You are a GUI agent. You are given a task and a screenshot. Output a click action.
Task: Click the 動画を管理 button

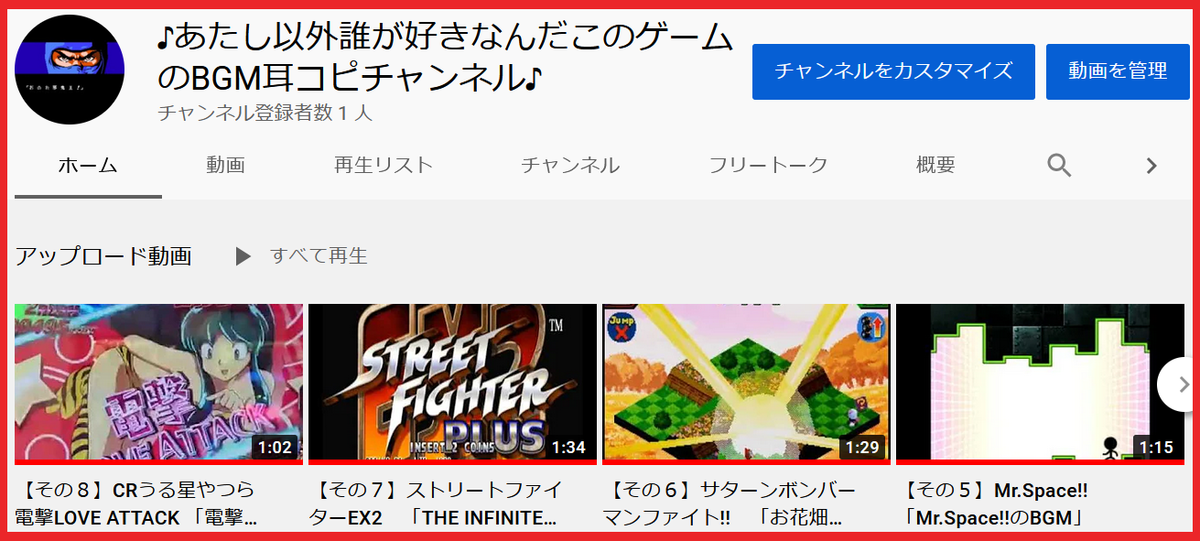[1118, 71]
